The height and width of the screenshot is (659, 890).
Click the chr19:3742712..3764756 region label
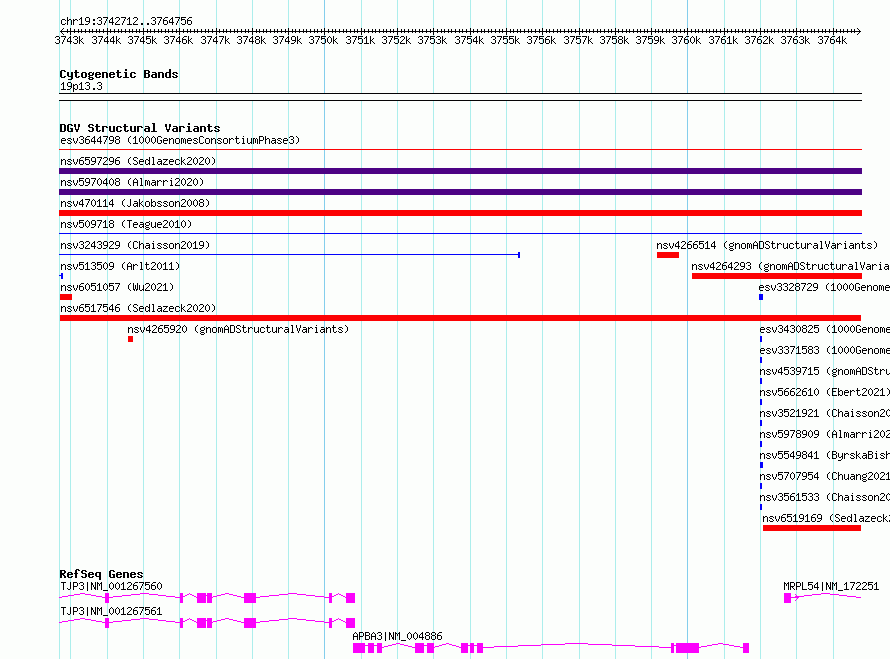127,21
